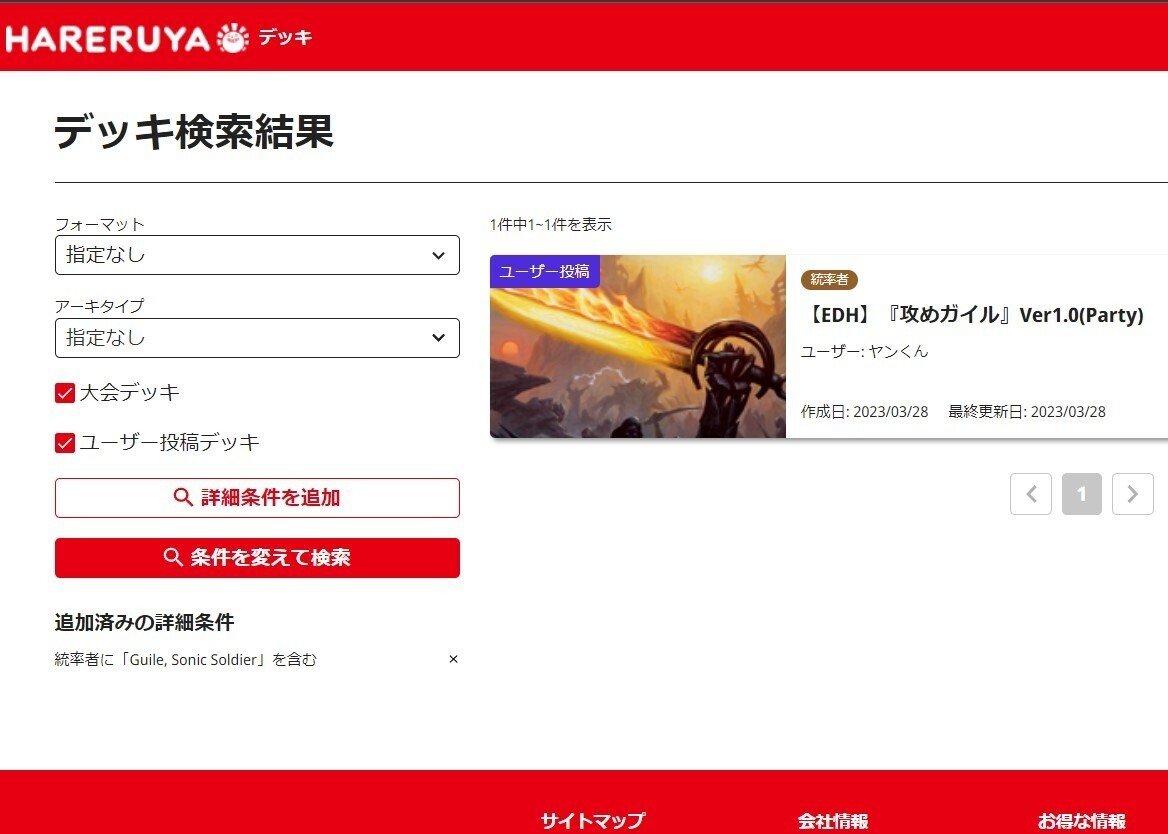1168x834 pixels.
Task: Click the 1件中1~1件を表示 result count
Action: pyautogui.click(x=550, y=224)
